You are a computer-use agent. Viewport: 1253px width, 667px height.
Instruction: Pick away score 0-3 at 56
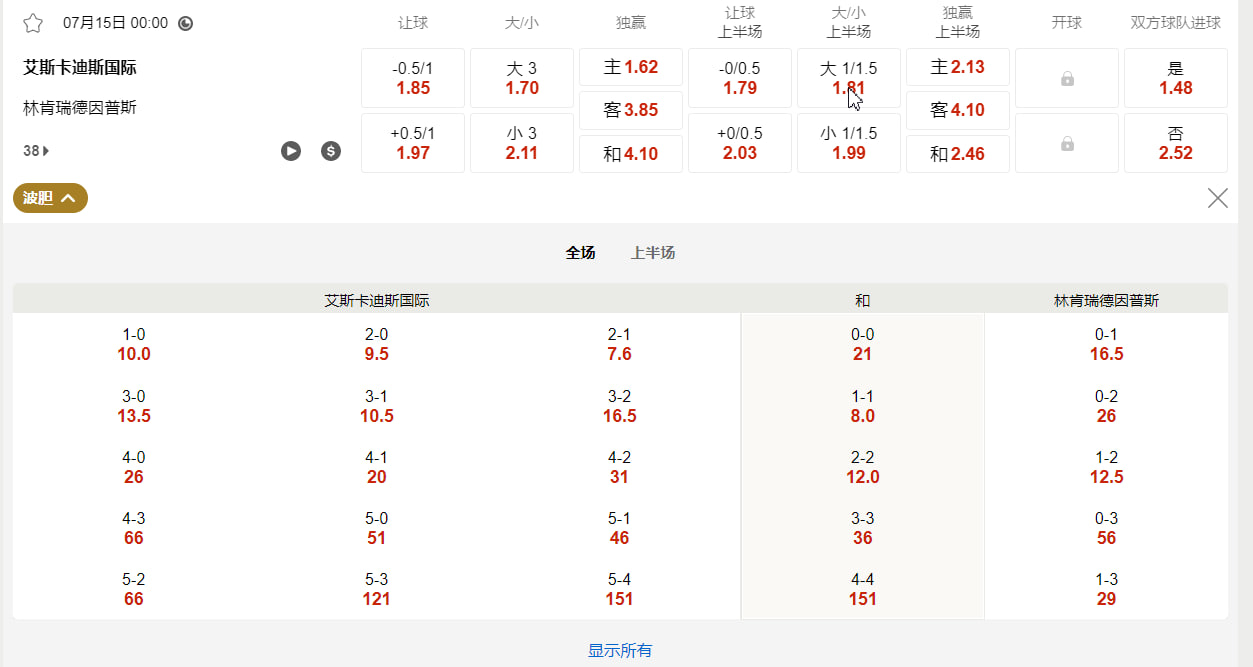pos(1106,528)
